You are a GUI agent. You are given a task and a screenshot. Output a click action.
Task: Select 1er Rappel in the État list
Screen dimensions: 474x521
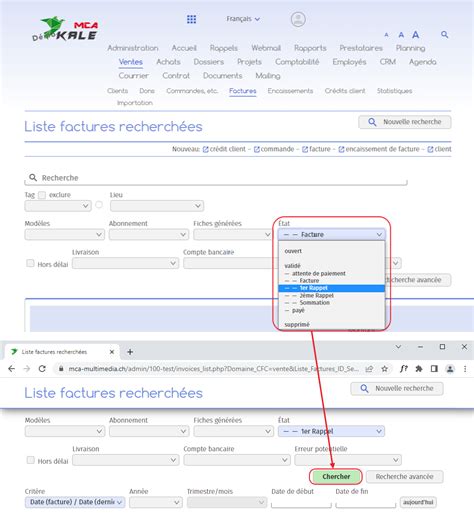tap(331, 288)
